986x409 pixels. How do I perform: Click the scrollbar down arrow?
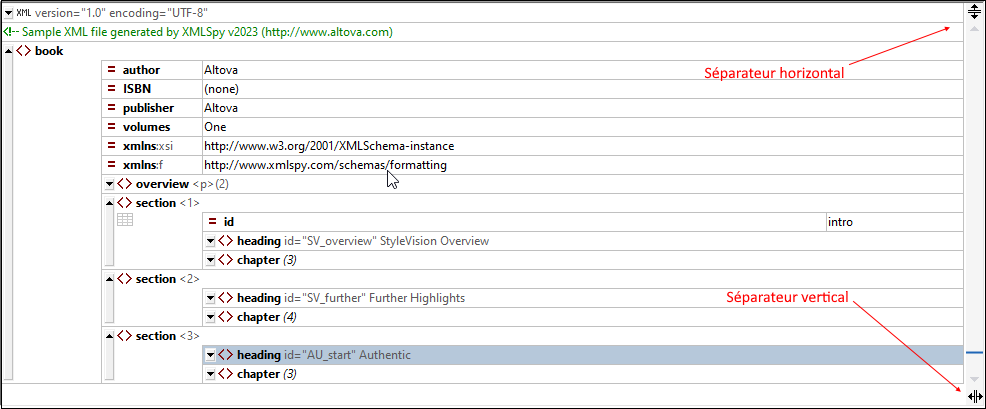[974, 378]
